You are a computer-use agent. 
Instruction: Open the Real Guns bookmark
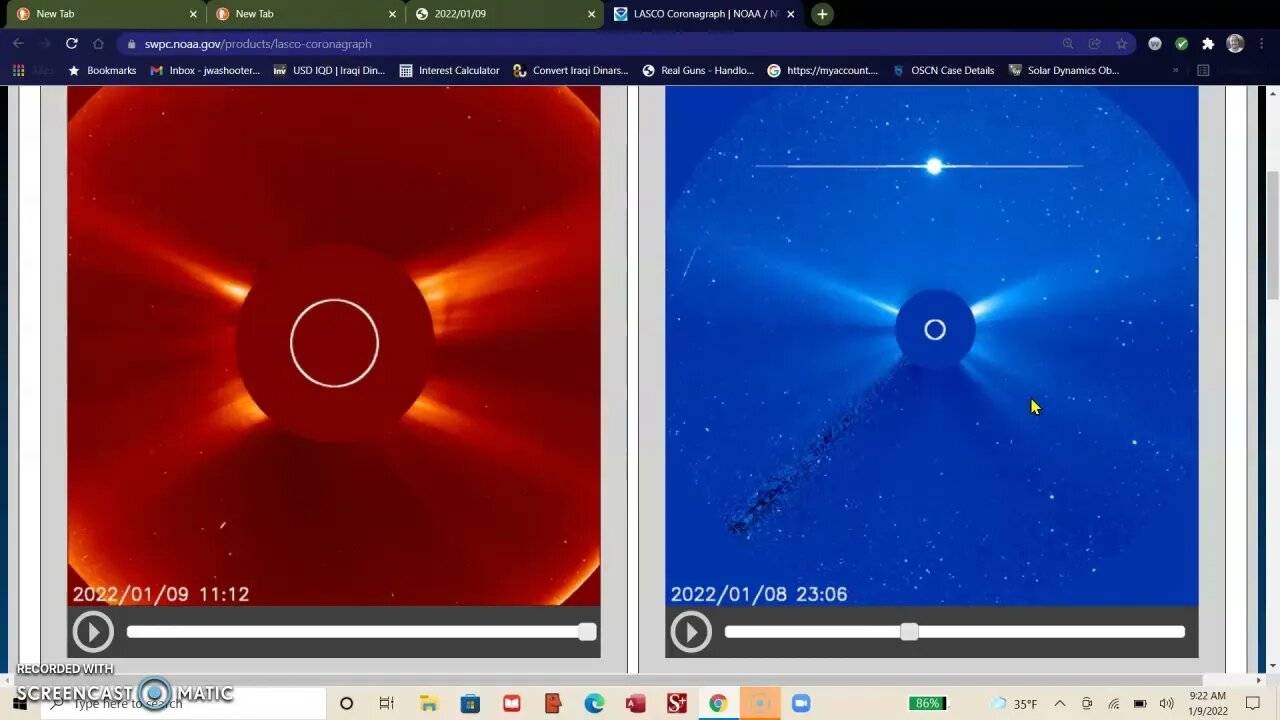point(698,71)
